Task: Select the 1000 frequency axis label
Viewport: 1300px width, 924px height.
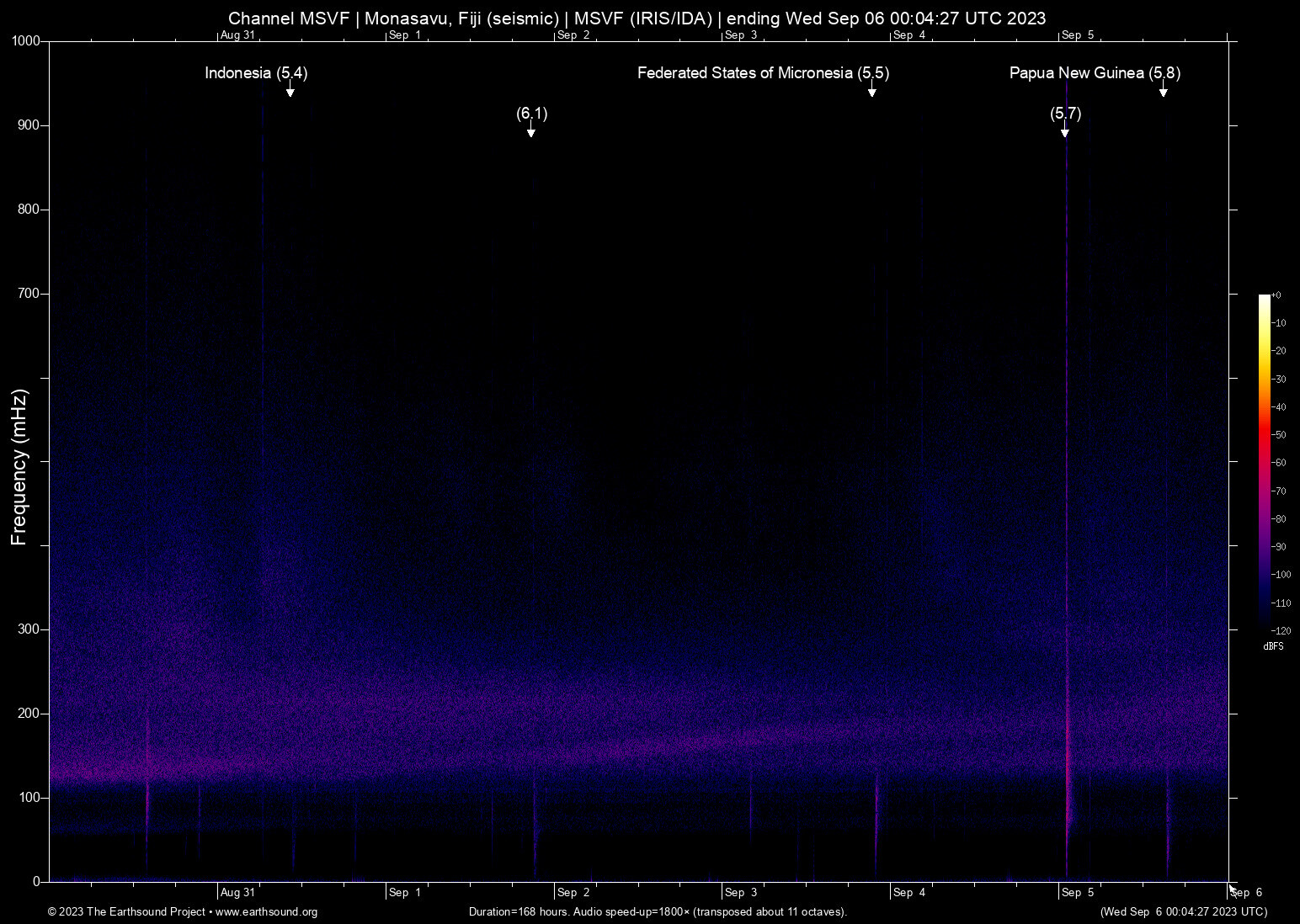Action: pos(25,39)
